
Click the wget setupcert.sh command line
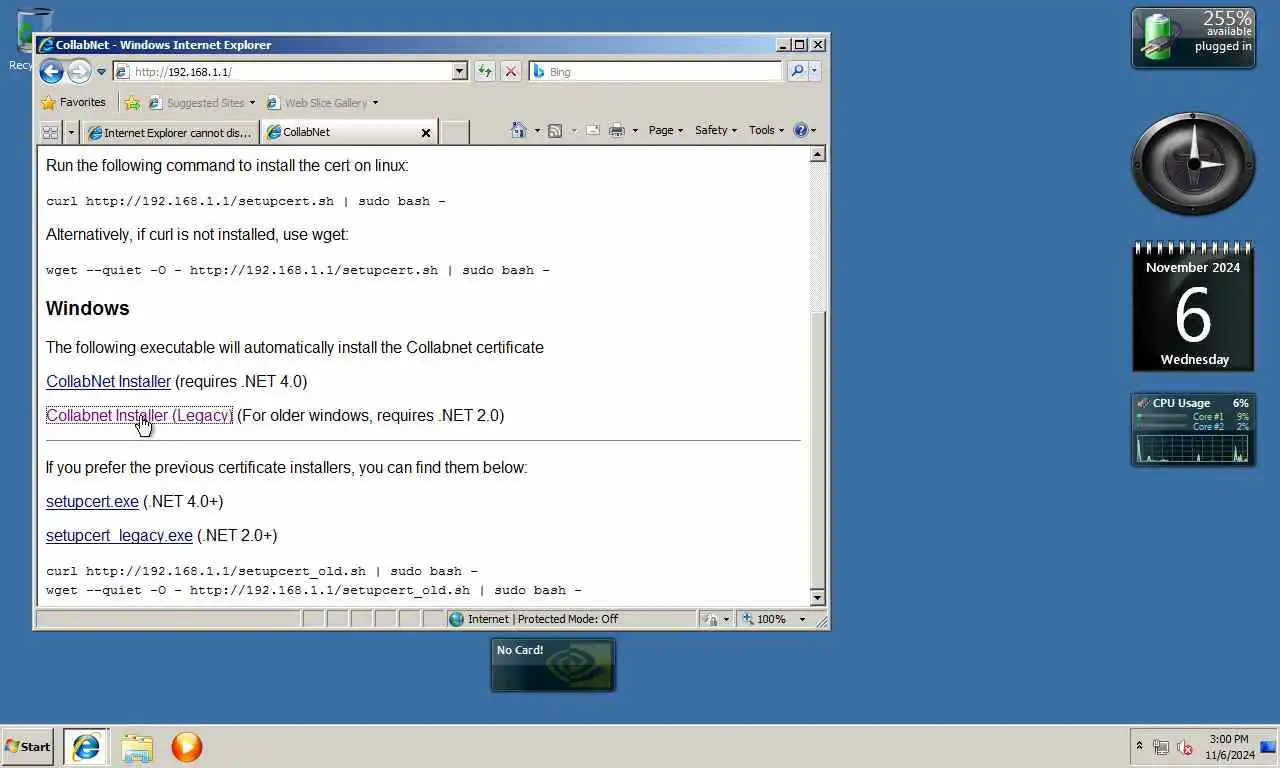[x=297, y=270]
